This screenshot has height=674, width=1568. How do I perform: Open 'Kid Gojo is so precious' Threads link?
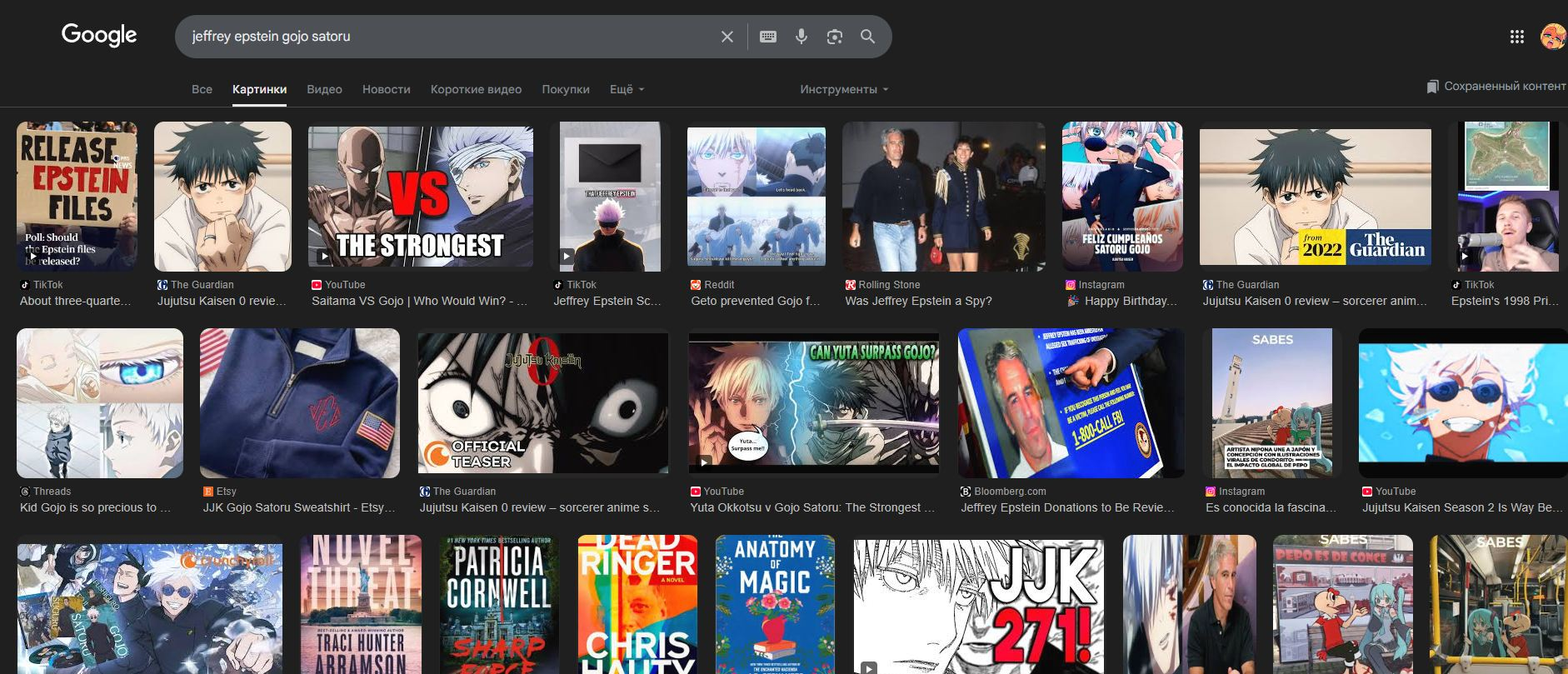[x=95, y=507]
